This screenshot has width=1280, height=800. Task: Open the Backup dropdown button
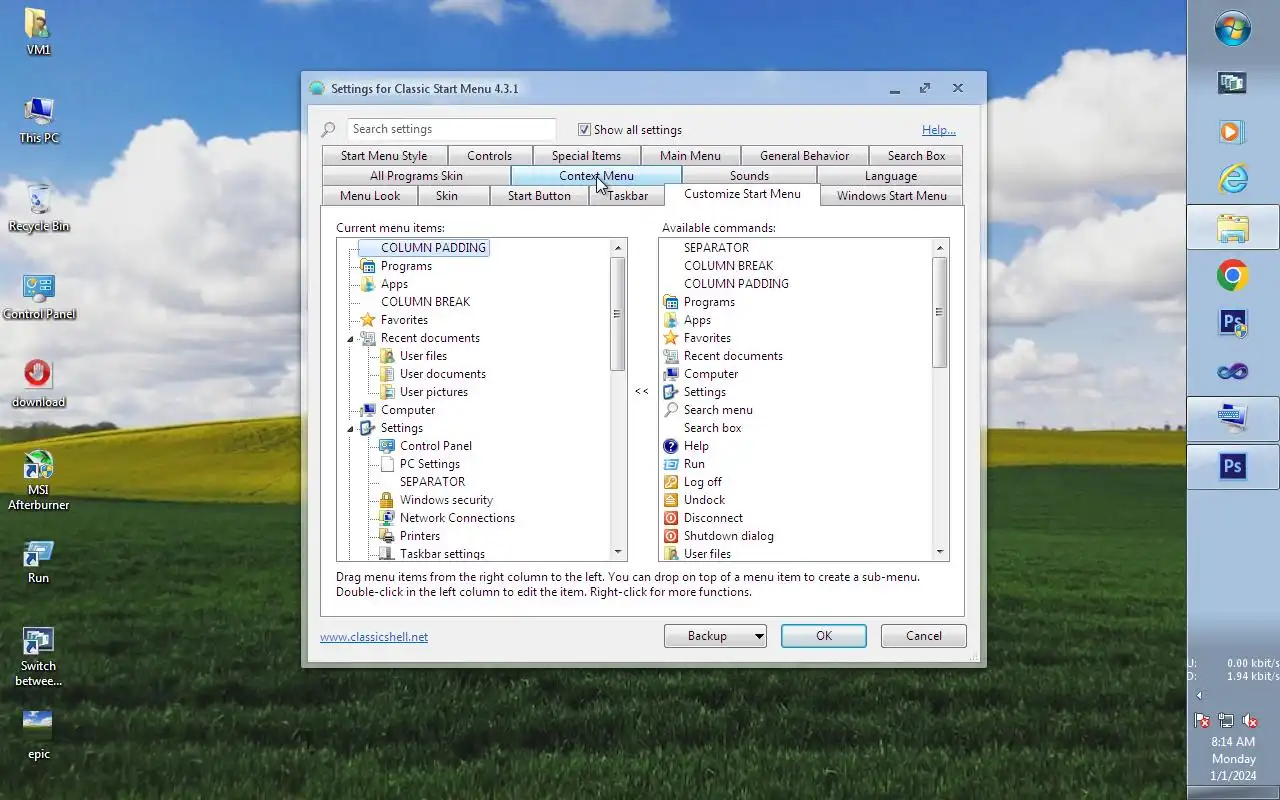715,636
